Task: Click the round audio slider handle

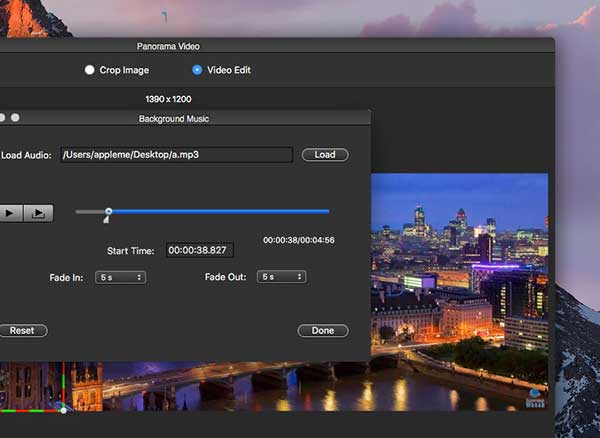Action: click(x=109, y=211)
